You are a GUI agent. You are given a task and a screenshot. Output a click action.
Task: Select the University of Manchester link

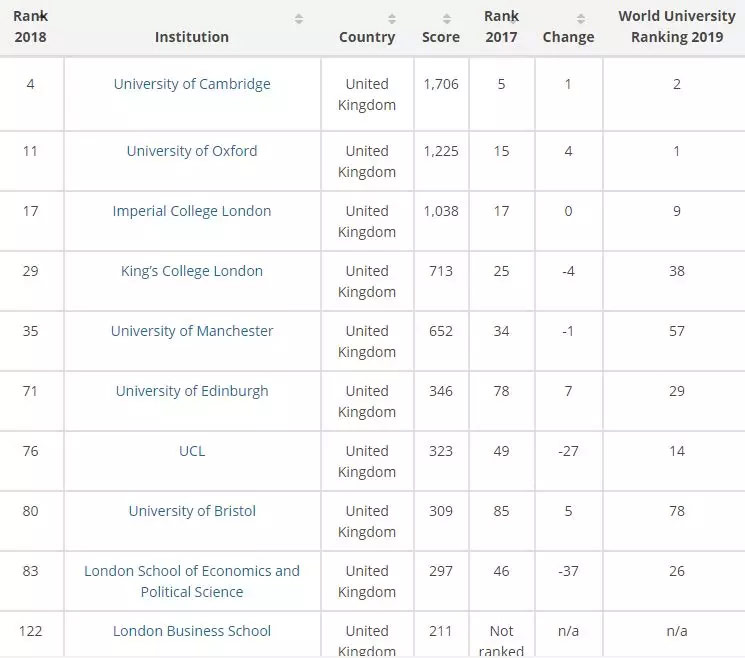pyautogui.click(x=192, y=331)
